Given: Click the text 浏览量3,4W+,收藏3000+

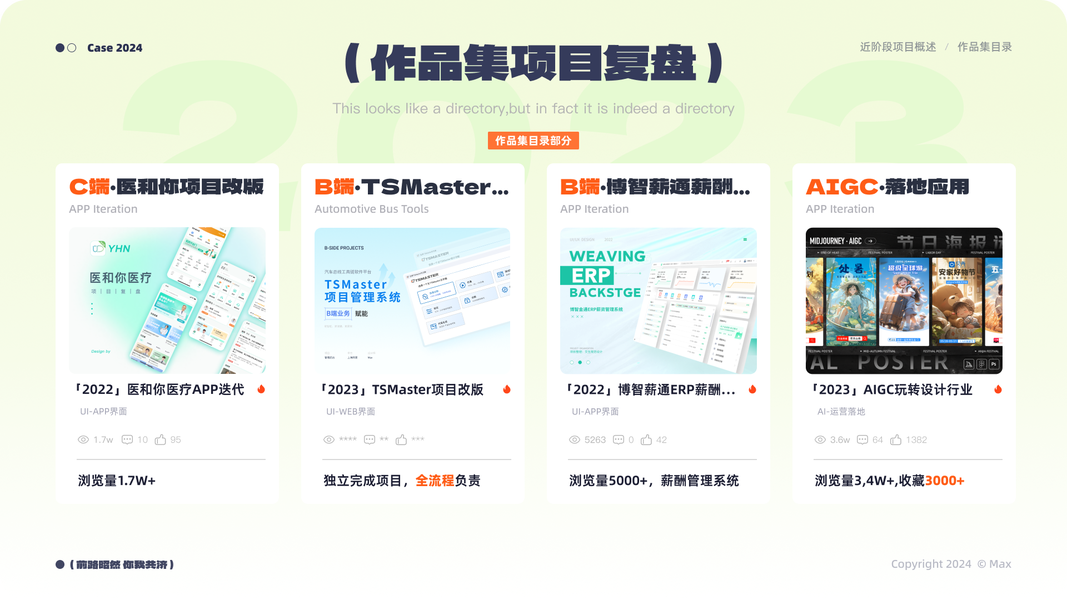Looking at the screenshot, I should coord(889,481).
